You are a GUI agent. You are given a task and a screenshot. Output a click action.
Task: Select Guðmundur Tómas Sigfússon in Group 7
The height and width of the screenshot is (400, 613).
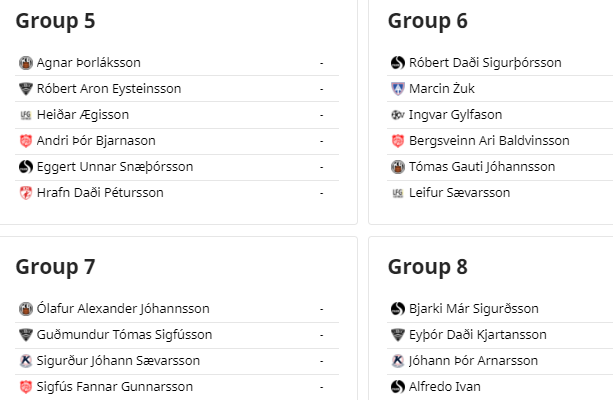(124, 335)
